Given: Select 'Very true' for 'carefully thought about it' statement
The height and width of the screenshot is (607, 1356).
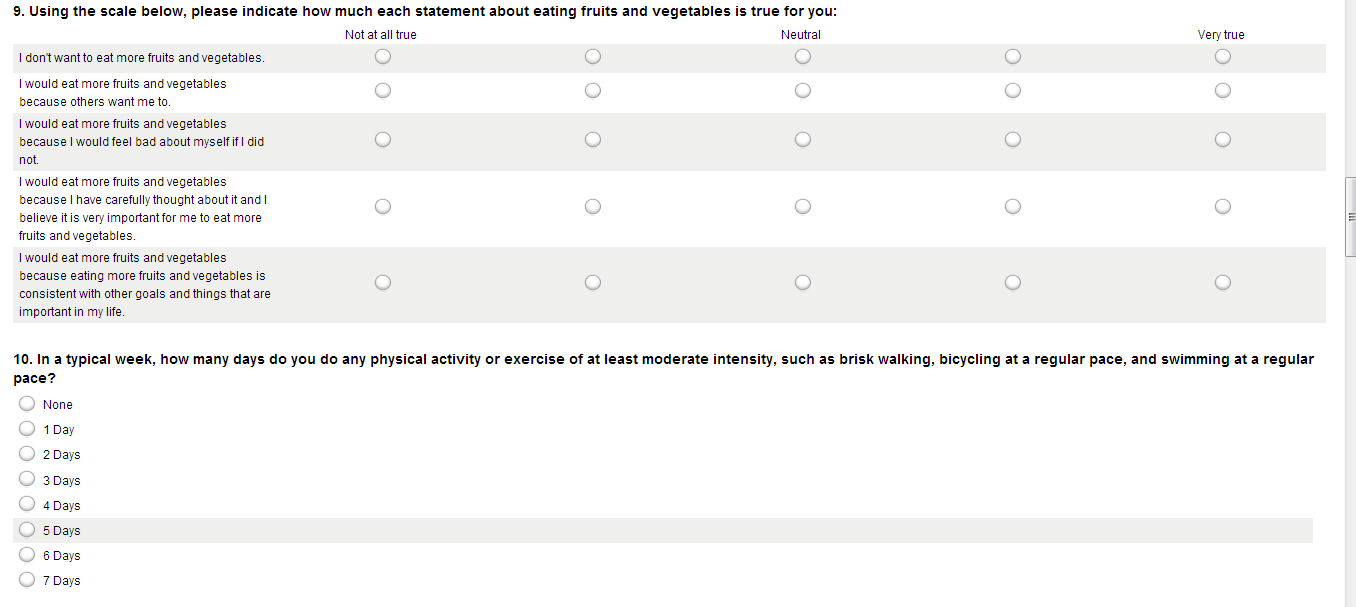Looking at the screenshot, I should (1222, 207).
